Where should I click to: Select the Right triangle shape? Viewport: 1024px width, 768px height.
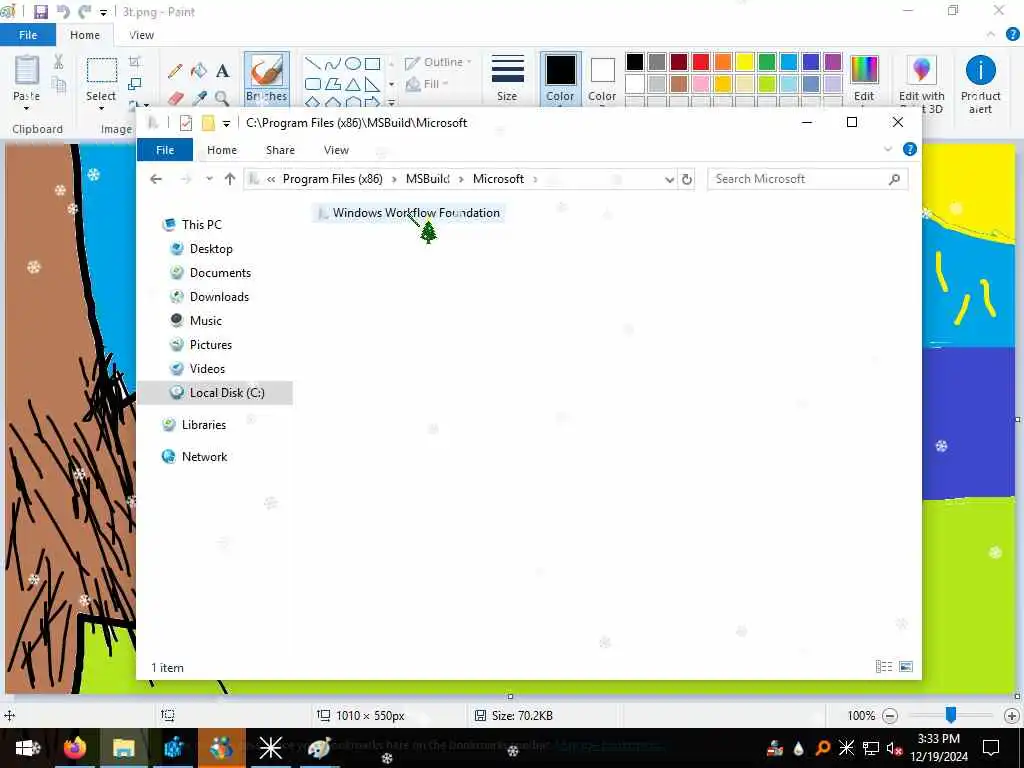[x=372, y=84]
